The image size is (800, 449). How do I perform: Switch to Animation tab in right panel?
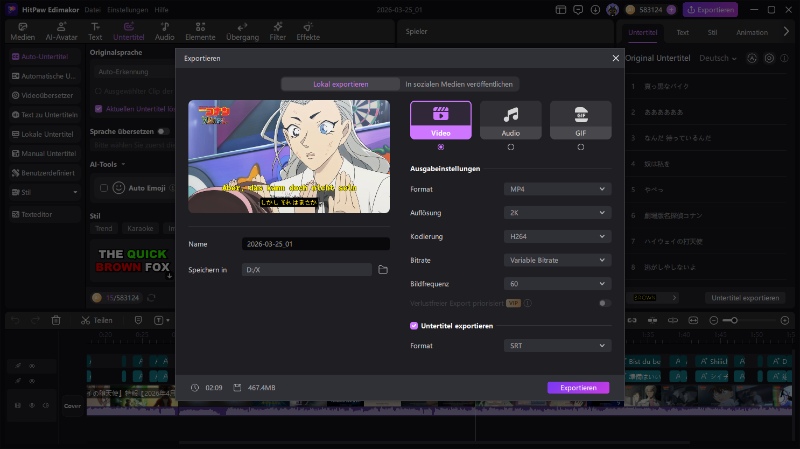click(752, 32)
